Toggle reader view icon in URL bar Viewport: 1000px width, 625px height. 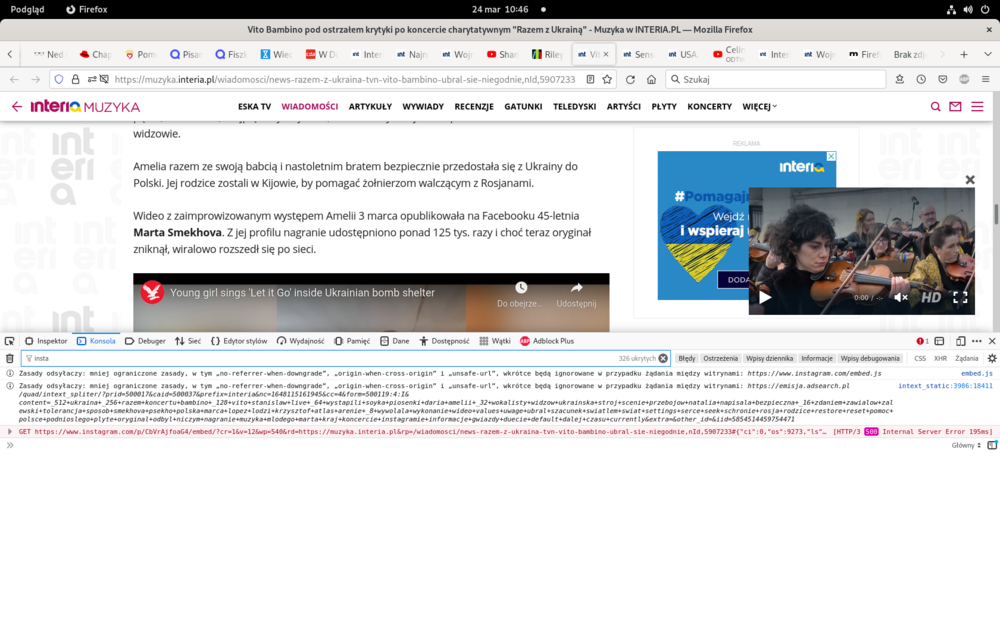590,80
